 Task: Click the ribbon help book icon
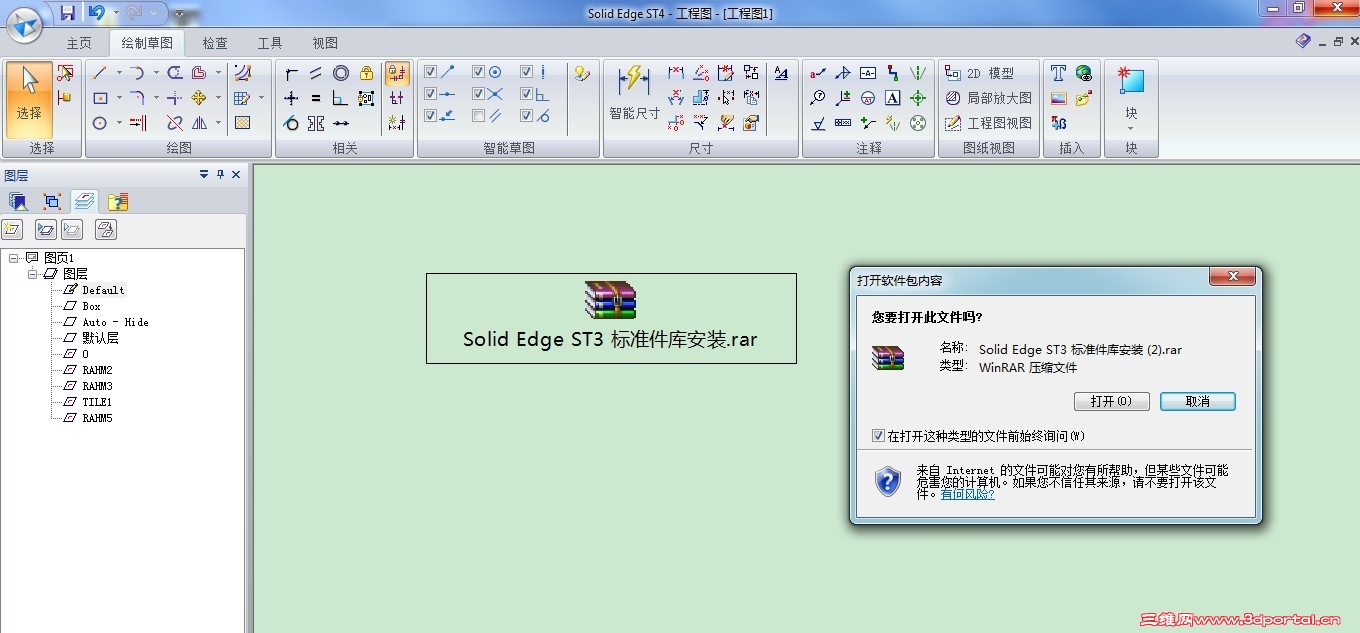(x=1303, y=41)
